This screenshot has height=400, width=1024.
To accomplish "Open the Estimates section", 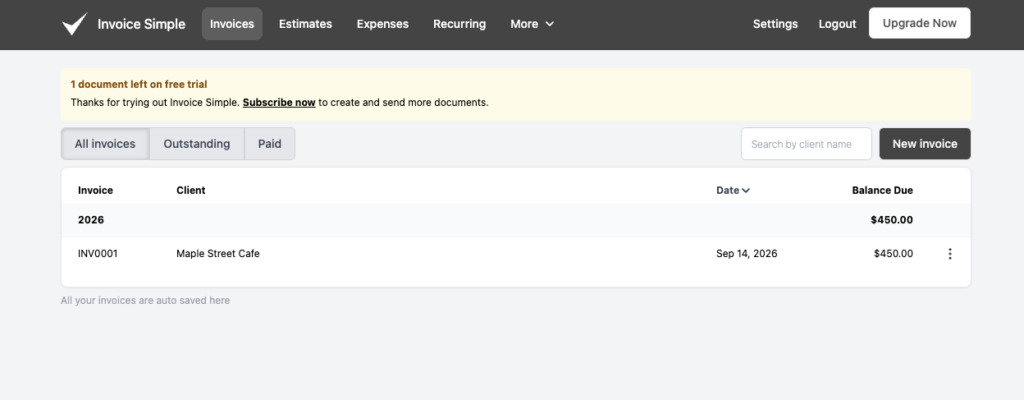I will (305, 24).
